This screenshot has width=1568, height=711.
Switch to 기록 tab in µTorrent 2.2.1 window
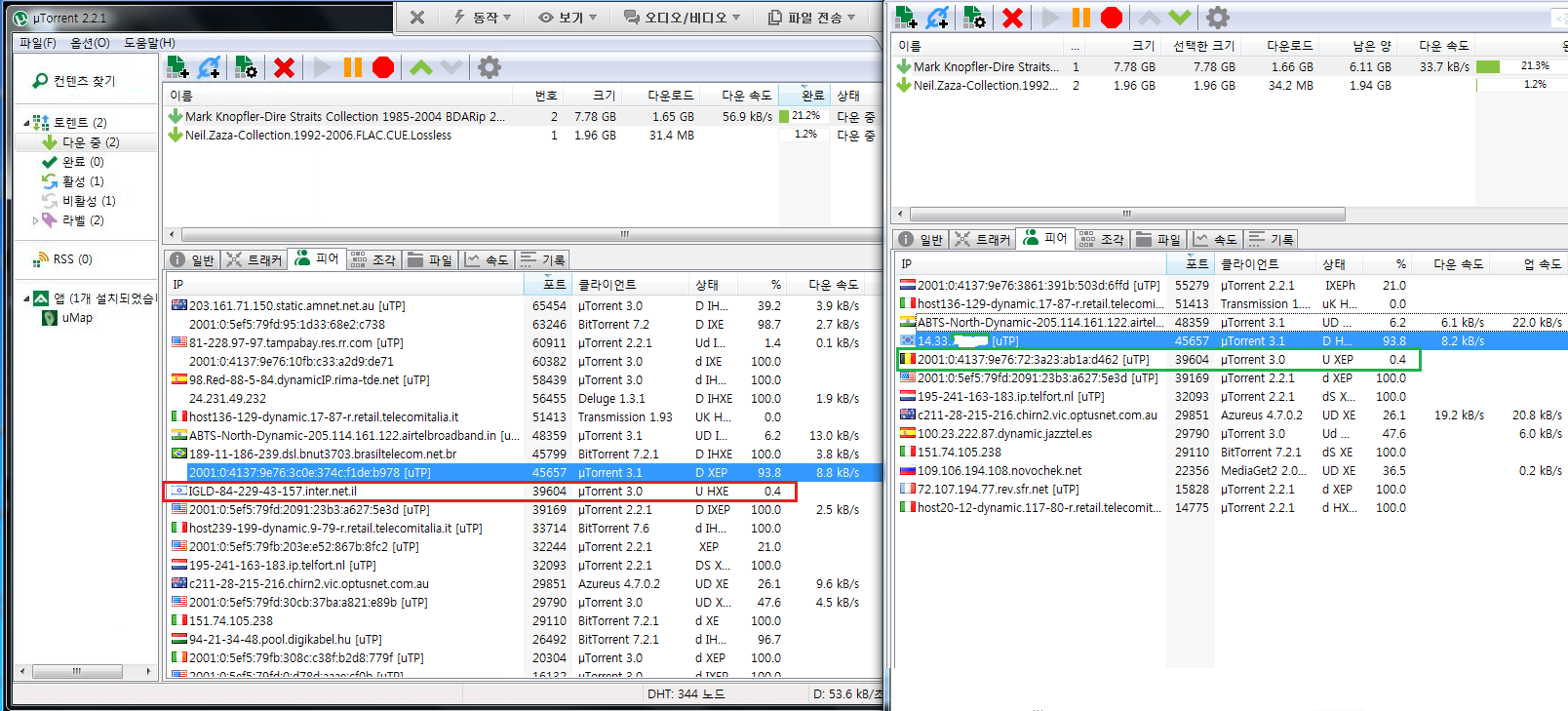[x=542, y=259]
